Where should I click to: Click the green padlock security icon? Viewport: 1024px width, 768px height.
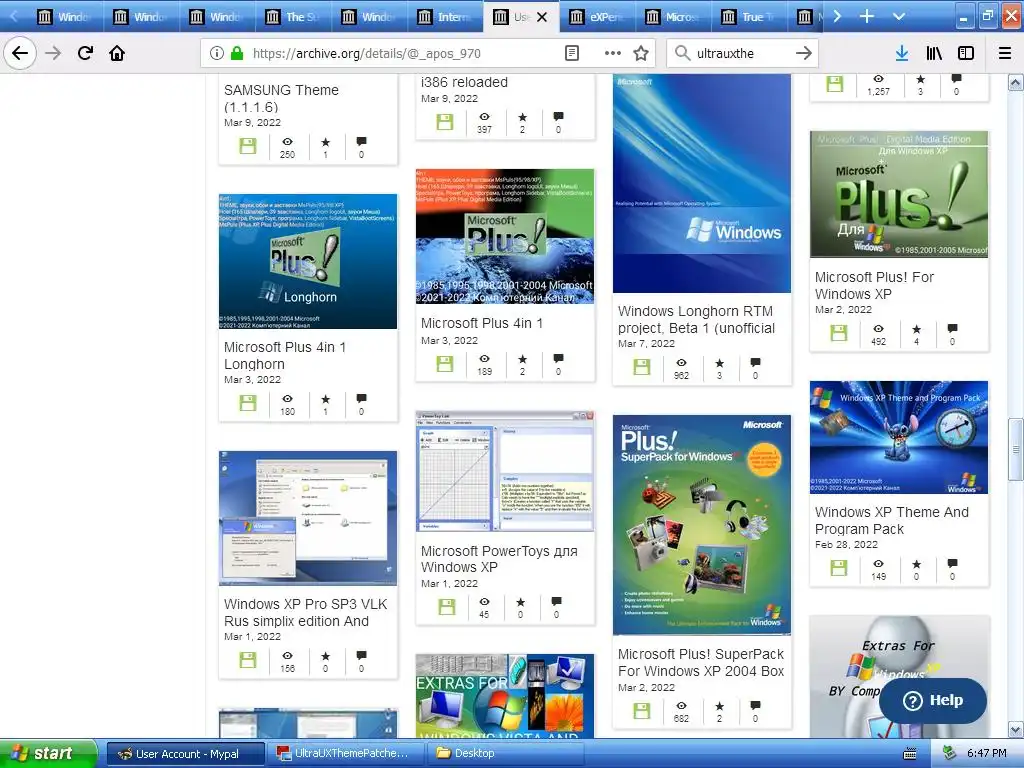tap(237, 53)
